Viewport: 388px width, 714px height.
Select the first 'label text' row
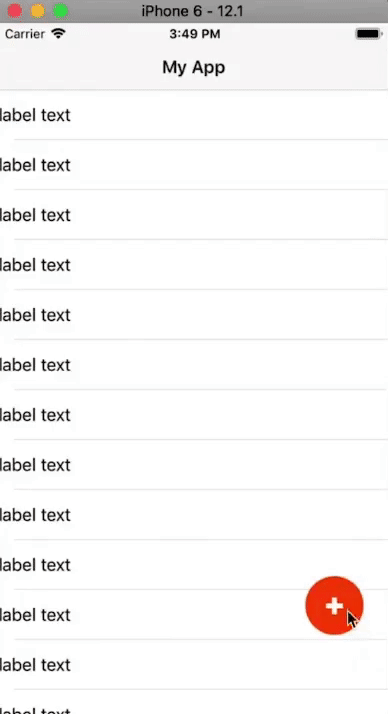[x=194, y=115]
